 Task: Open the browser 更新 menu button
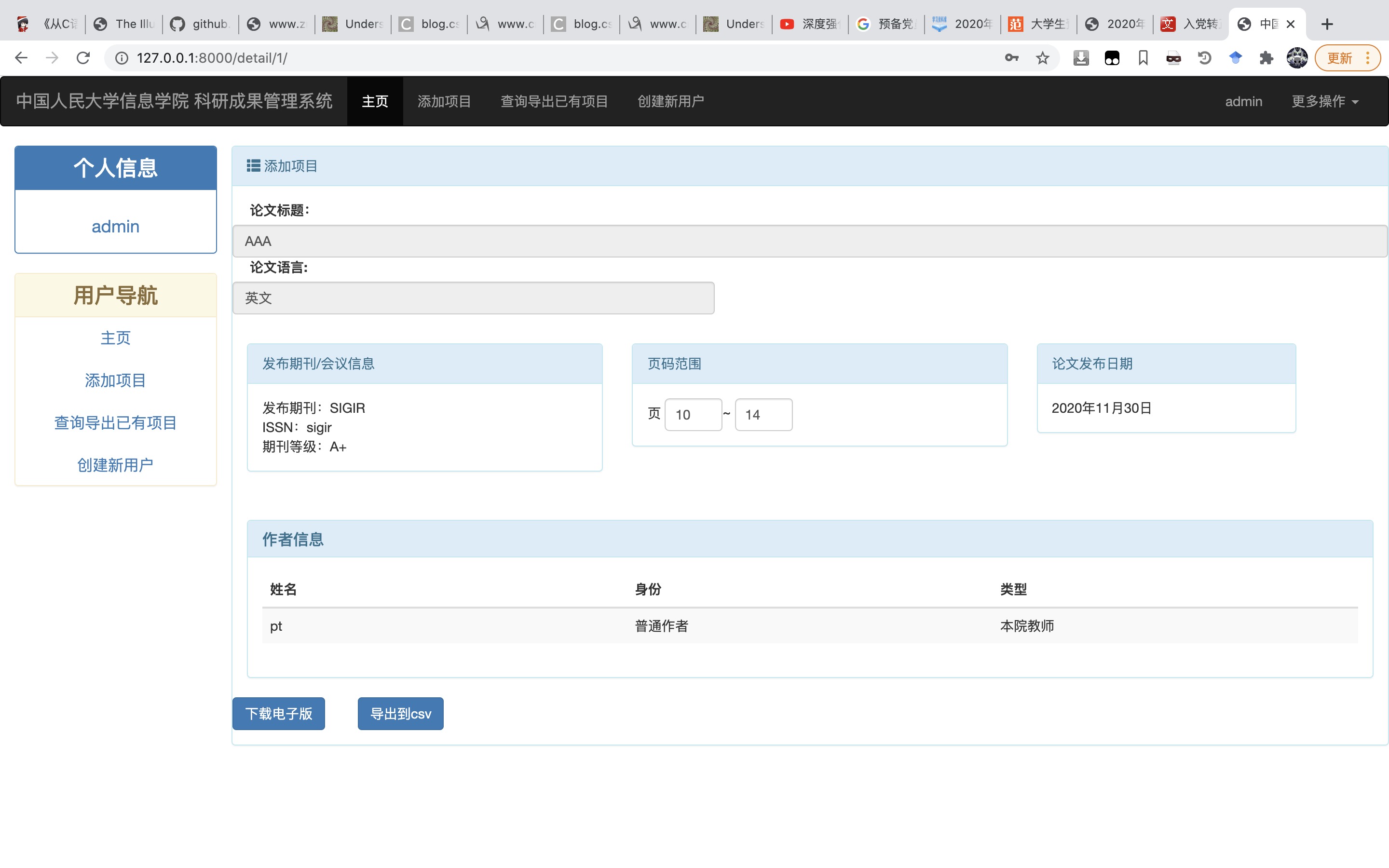(1347, 58)
